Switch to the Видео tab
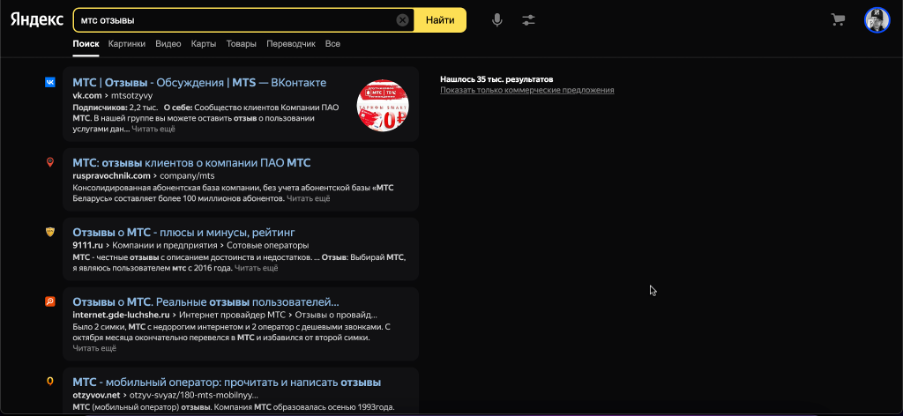 168,44
